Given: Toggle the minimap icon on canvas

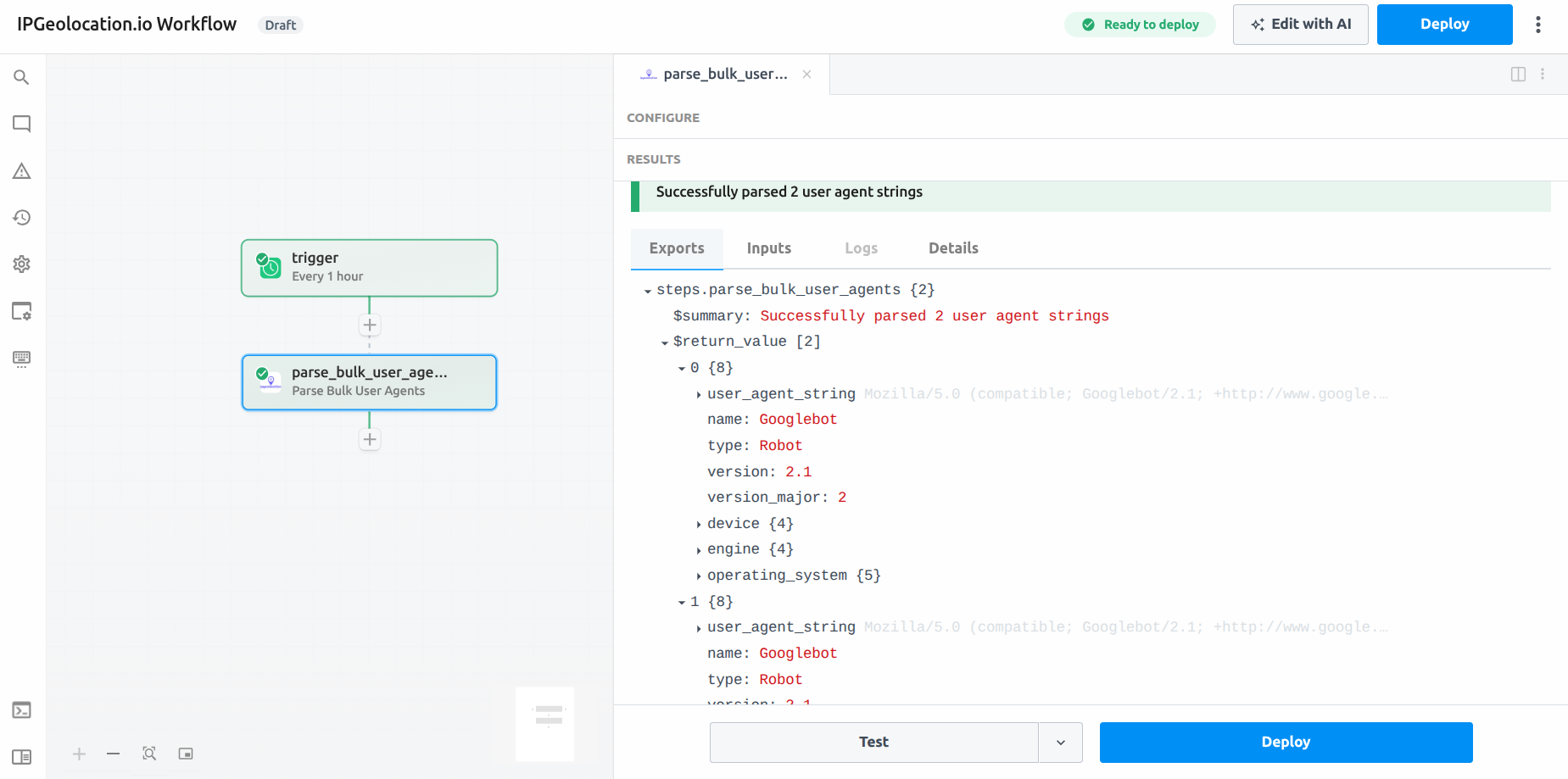Looking at the screenshot, I should coord(186,754).
